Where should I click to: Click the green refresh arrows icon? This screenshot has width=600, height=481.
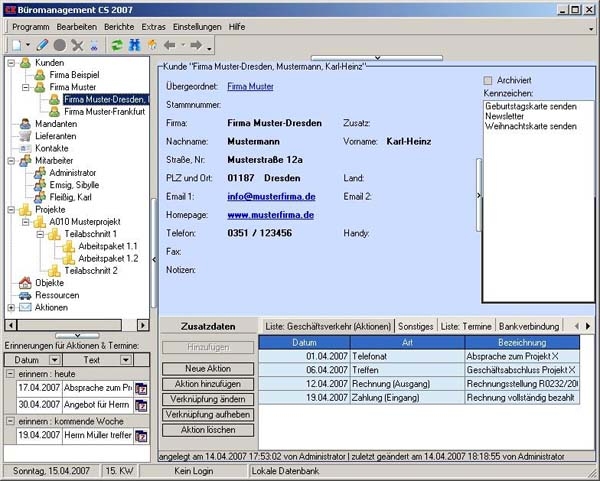click(116, 45)
